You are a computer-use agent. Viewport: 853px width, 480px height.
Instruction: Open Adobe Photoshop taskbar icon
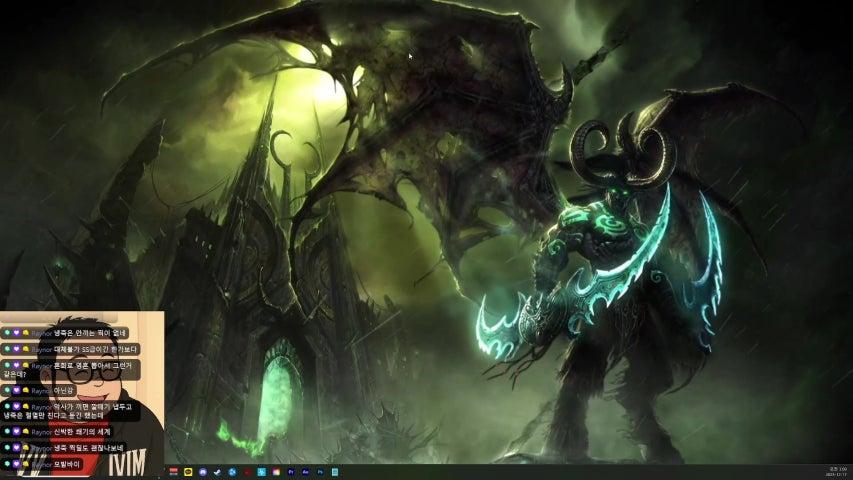pyautogui.click(x=320, y=471)
